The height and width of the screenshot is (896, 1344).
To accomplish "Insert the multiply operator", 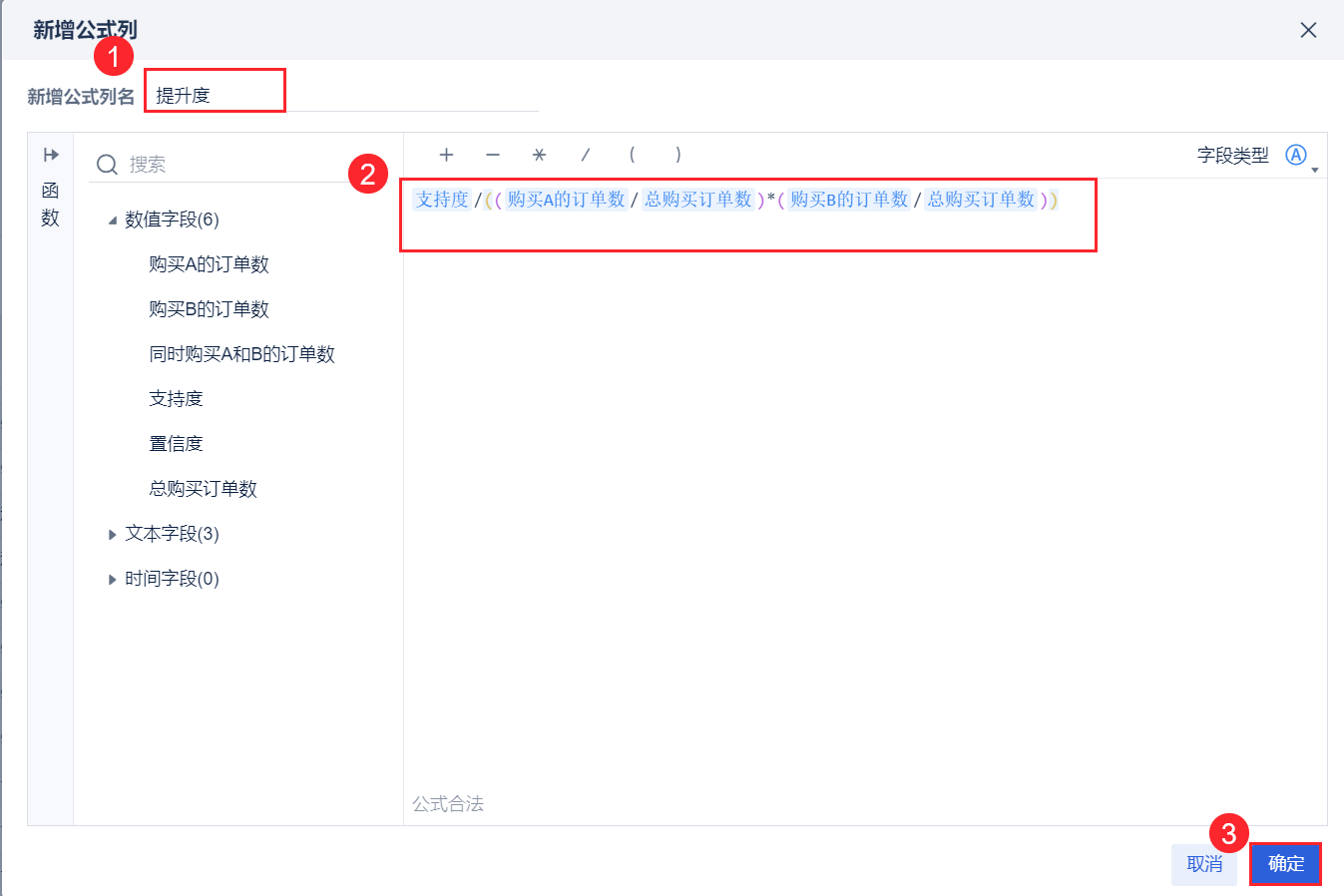I will (x=539, y=155).
